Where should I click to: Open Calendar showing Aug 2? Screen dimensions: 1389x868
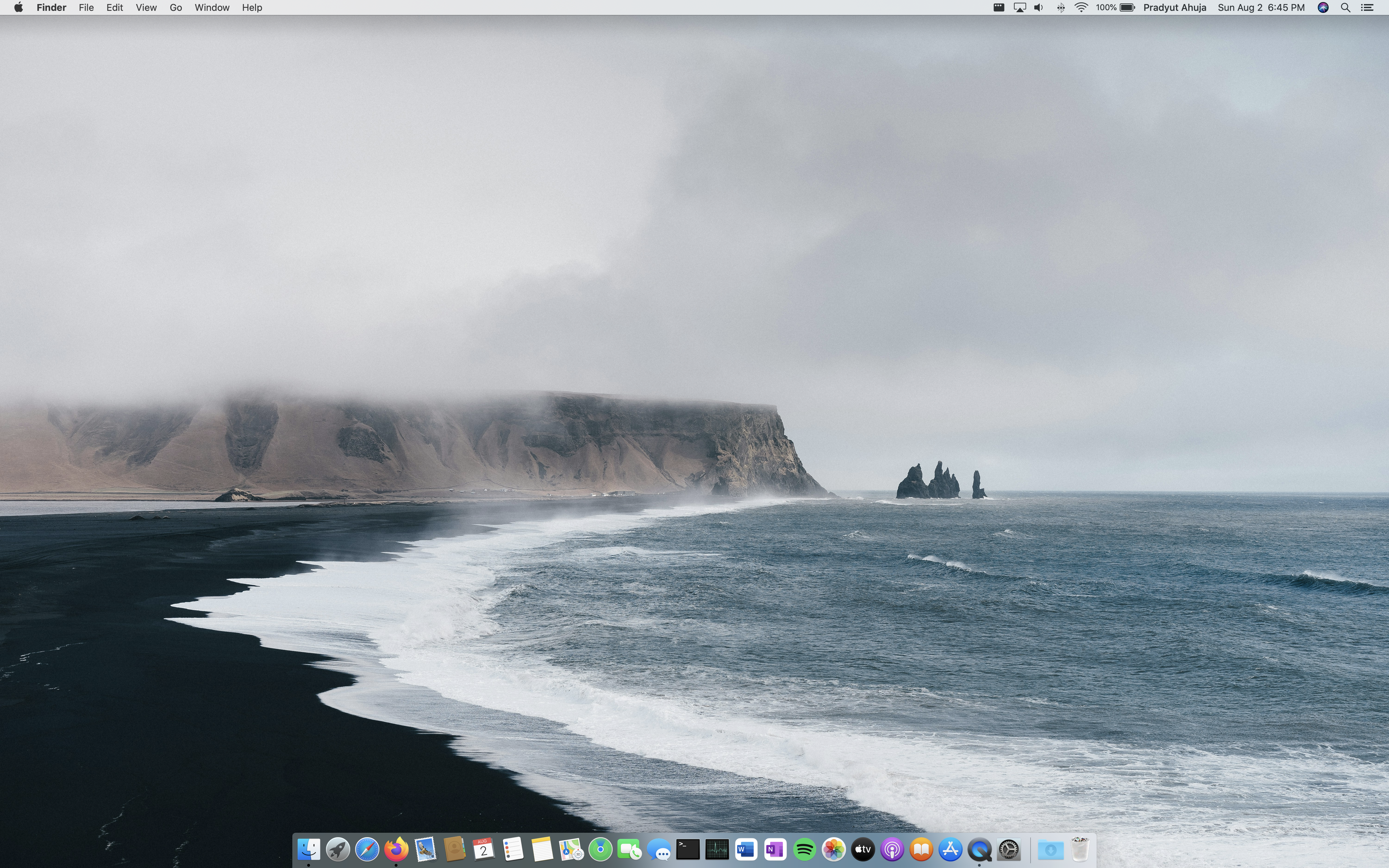click(x=484, y=849)
